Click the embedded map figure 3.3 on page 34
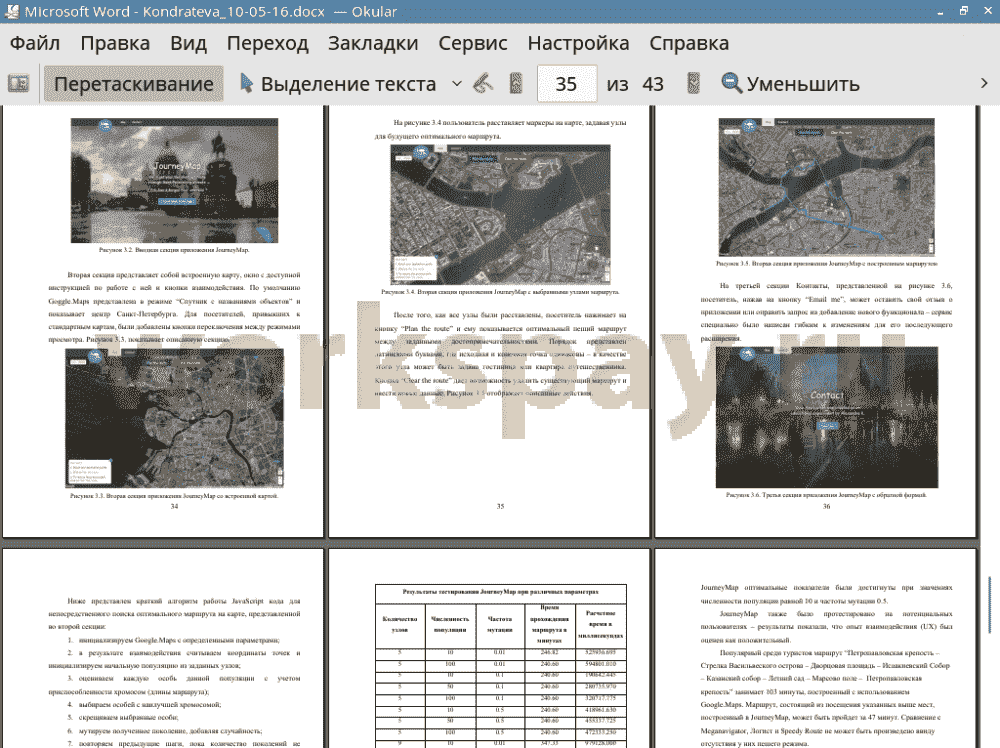1000x748 pixels. 174,418
